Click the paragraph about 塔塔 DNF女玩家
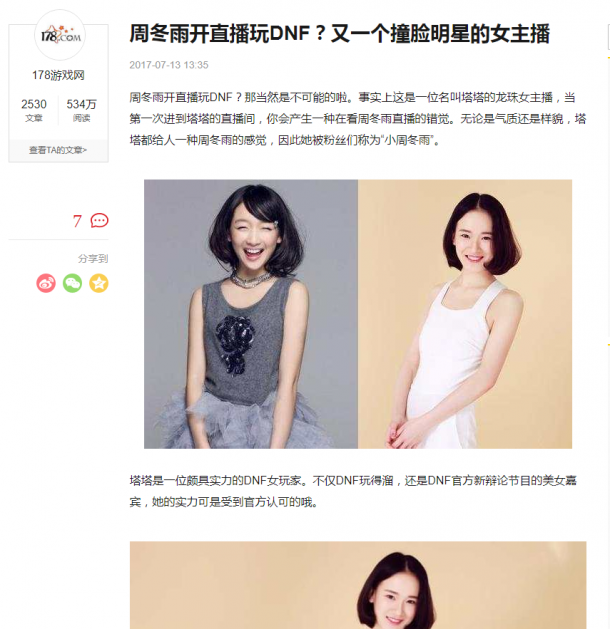Screen dimensions: 610x629 coord(353,491)
